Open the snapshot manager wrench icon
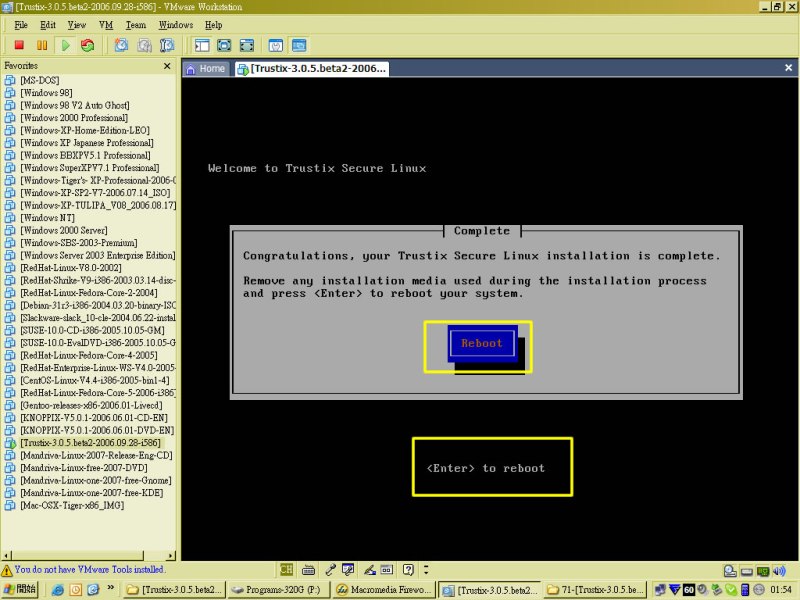The height and width of the screenshot is (600, 800). (167, 45)
